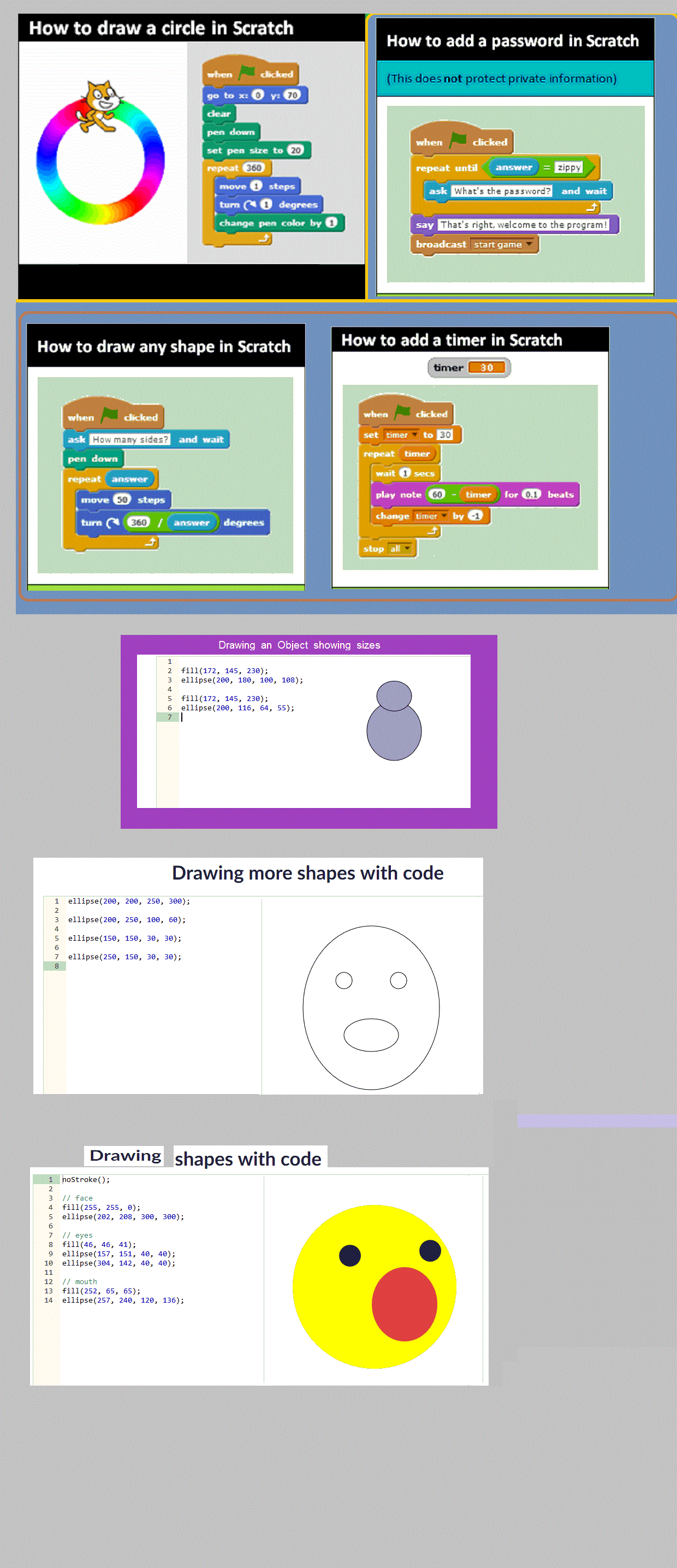Click the code line 'ellipse(200, 116, 64, 55);'
The height and width of the screenshot is (1568, 677).
(x=237, y=708)
